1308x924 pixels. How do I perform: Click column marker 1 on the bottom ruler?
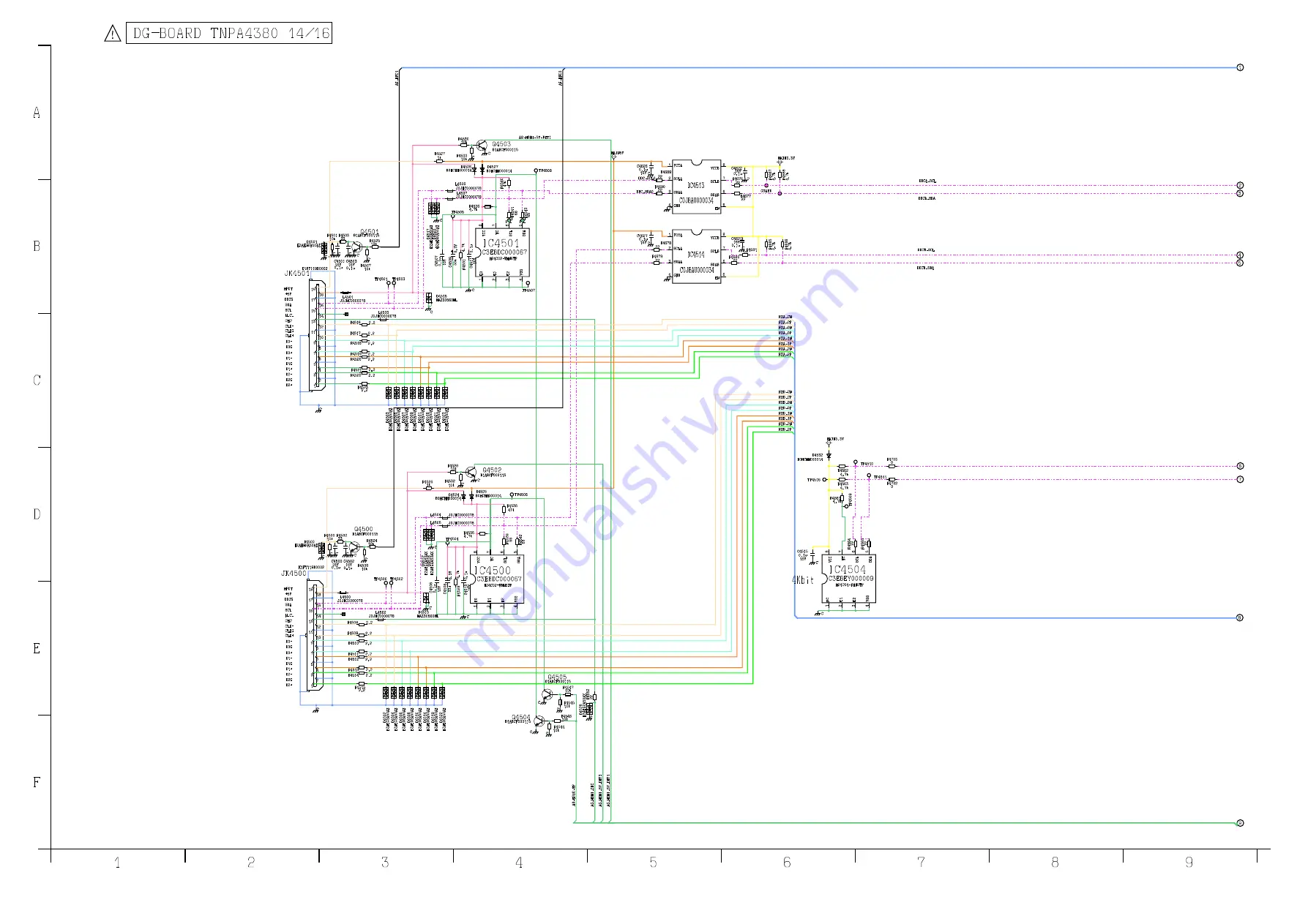(117, 863)
